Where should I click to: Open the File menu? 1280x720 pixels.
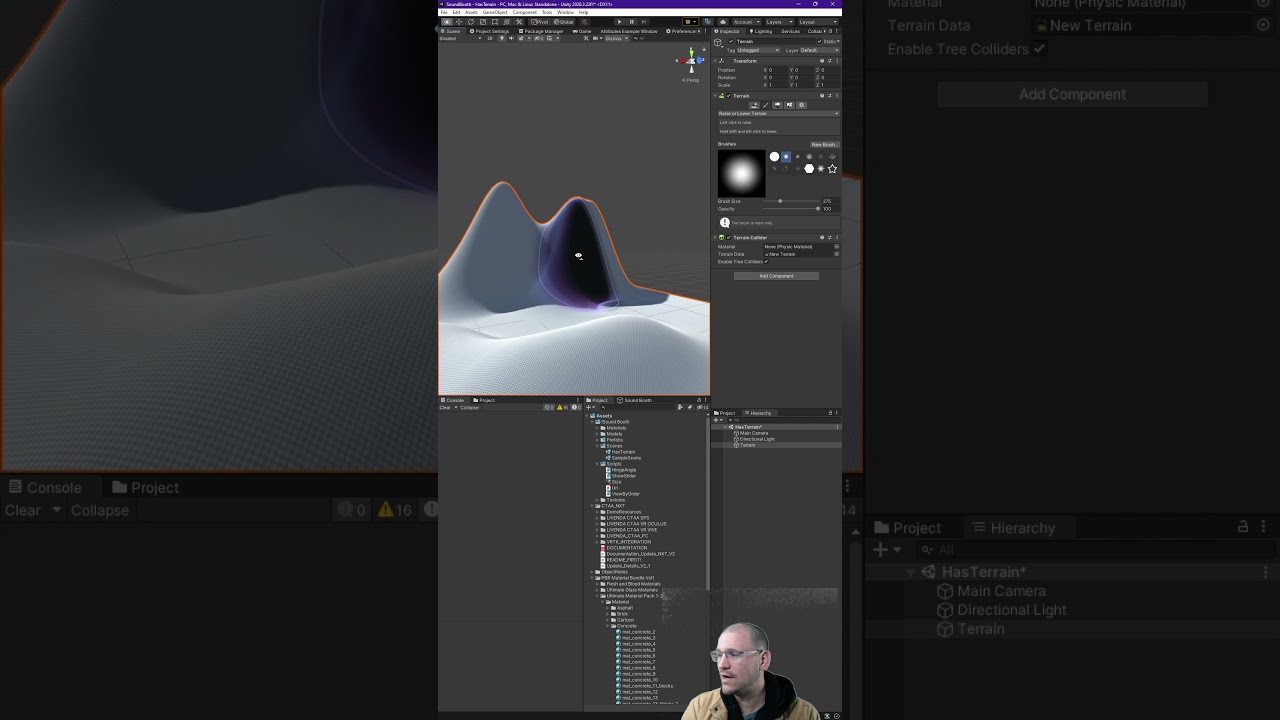[444, 12]
